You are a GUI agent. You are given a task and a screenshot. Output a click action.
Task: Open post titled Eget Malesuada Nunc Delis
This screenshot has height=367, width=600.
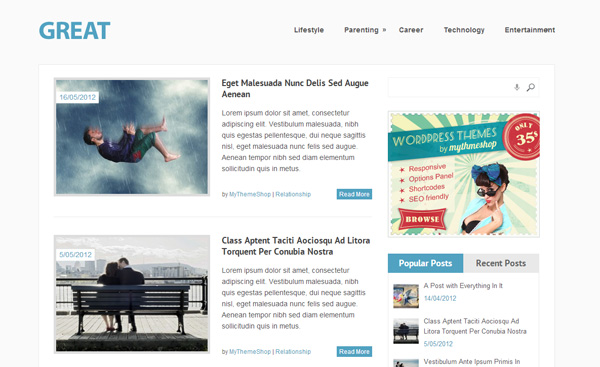pyautogui.click(x=295, y=88)
